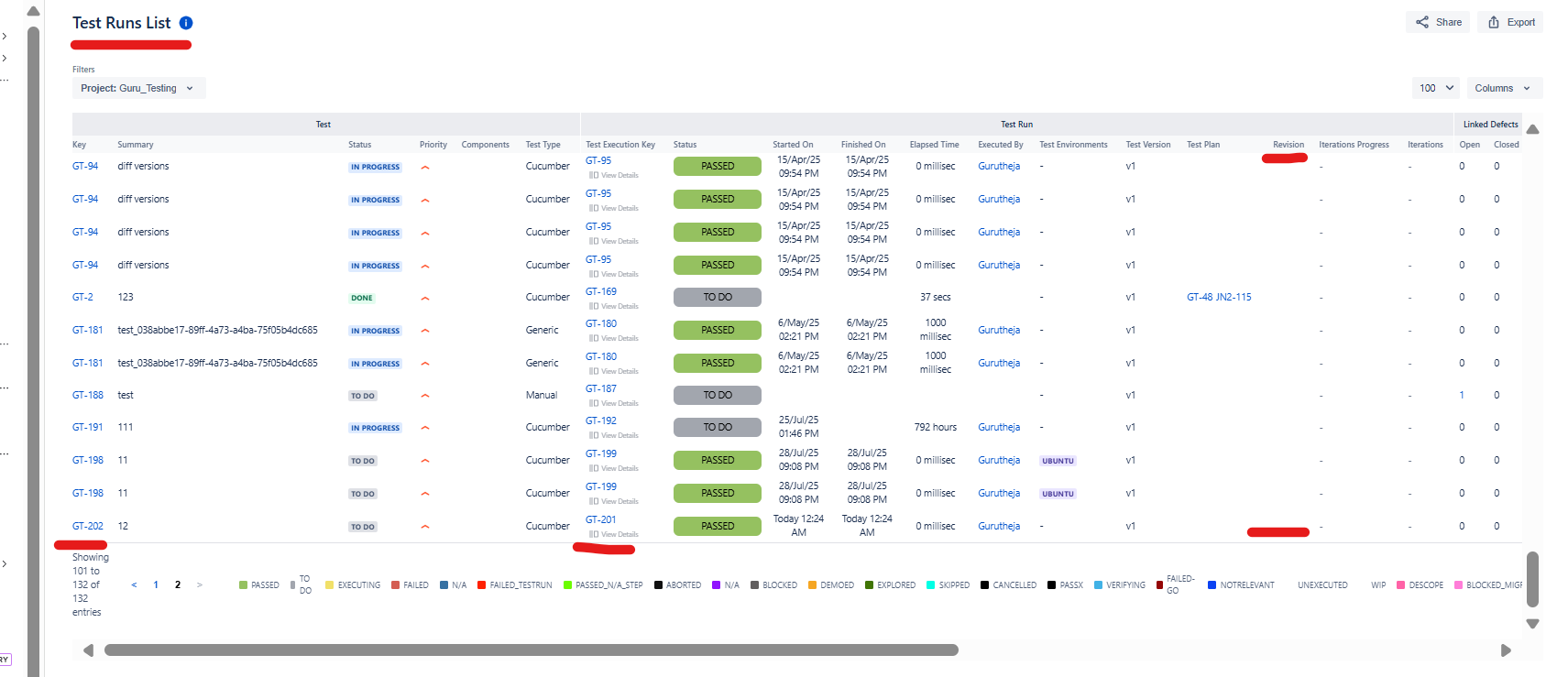Viewport: 1568px width, 677px height.
Task: Click the Export icon button
Action: (x=1494, y=22)
